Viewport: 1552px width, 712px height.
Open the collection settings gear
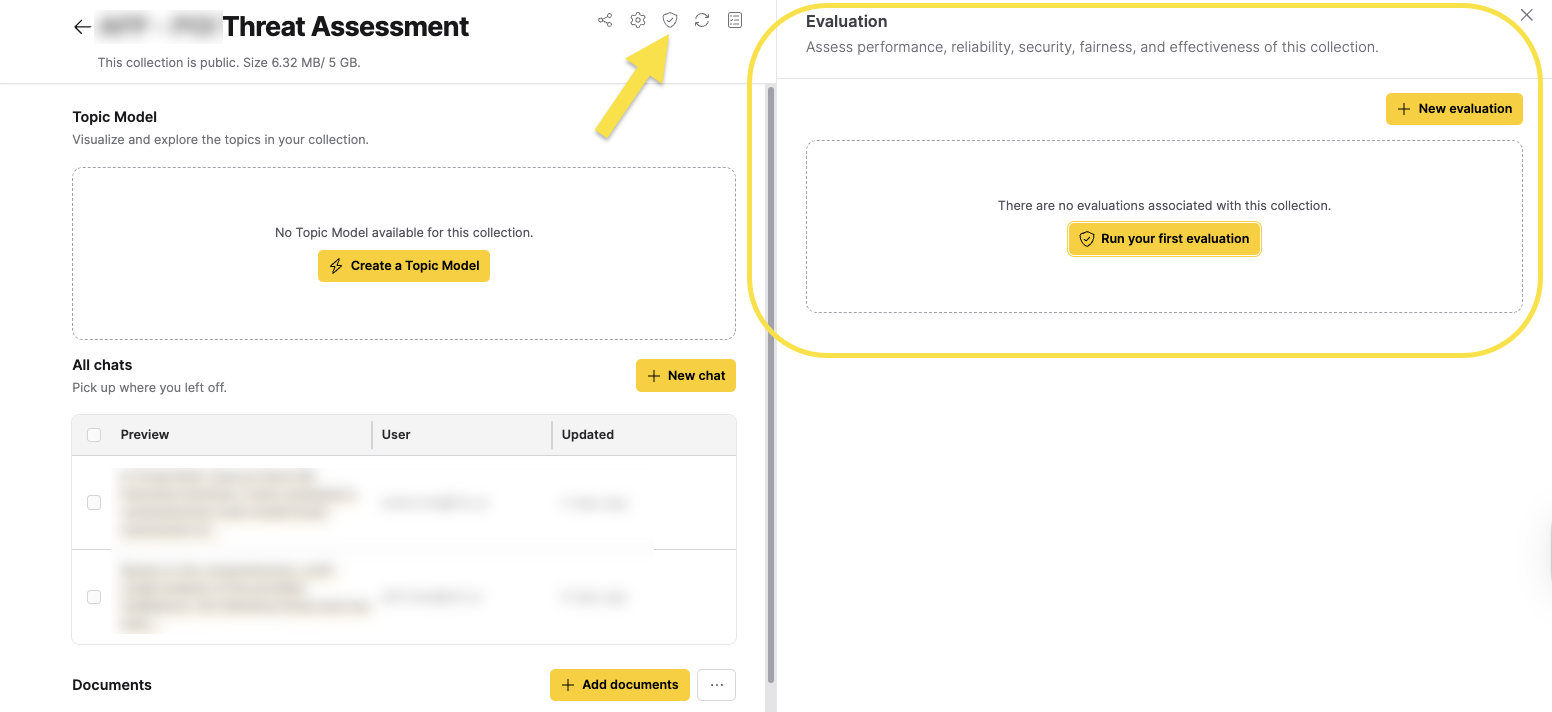[637, 19]
